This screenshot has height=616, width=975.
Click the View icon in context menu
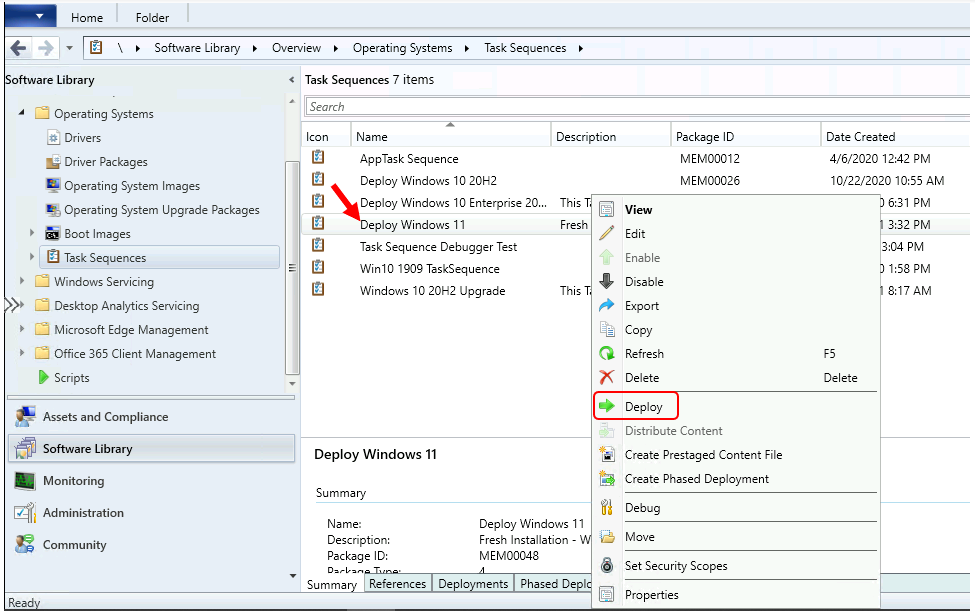click(x=606, y=209)
